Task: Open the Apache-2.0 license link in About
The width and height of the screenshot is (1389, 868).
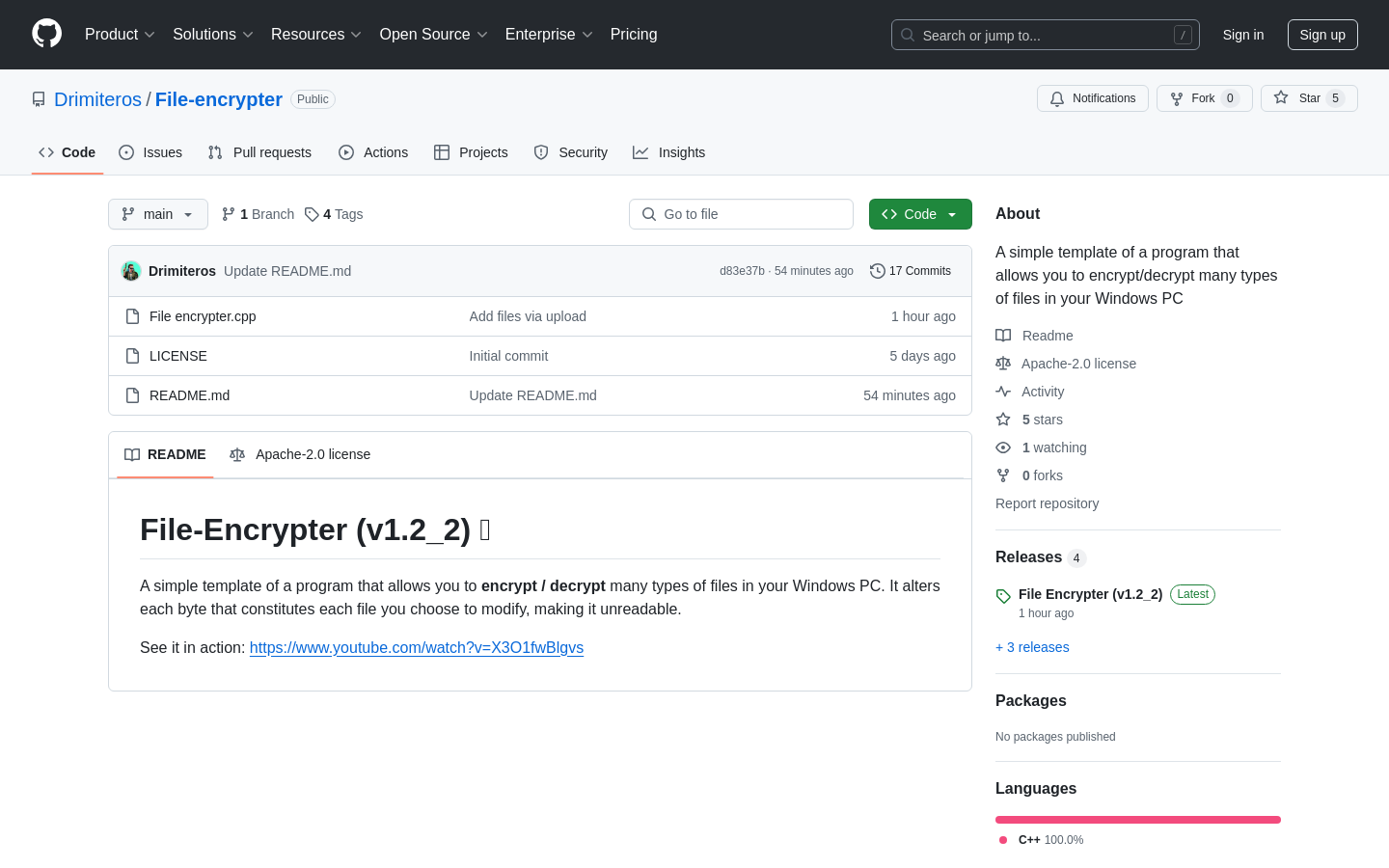Action: point(1066,364)
